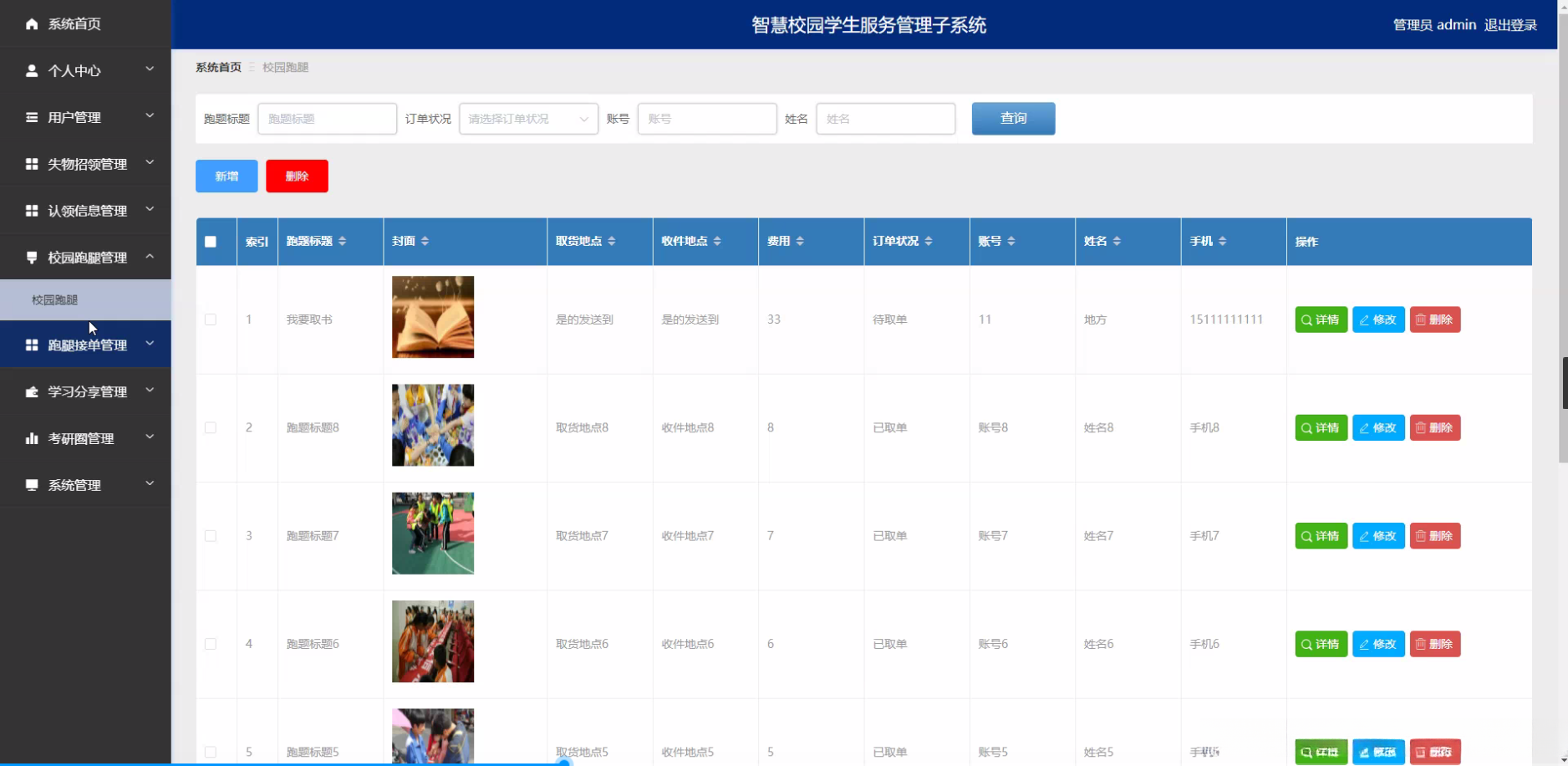
Task: Expand the 用户管理 menu chevron
Action: (150, 116)
